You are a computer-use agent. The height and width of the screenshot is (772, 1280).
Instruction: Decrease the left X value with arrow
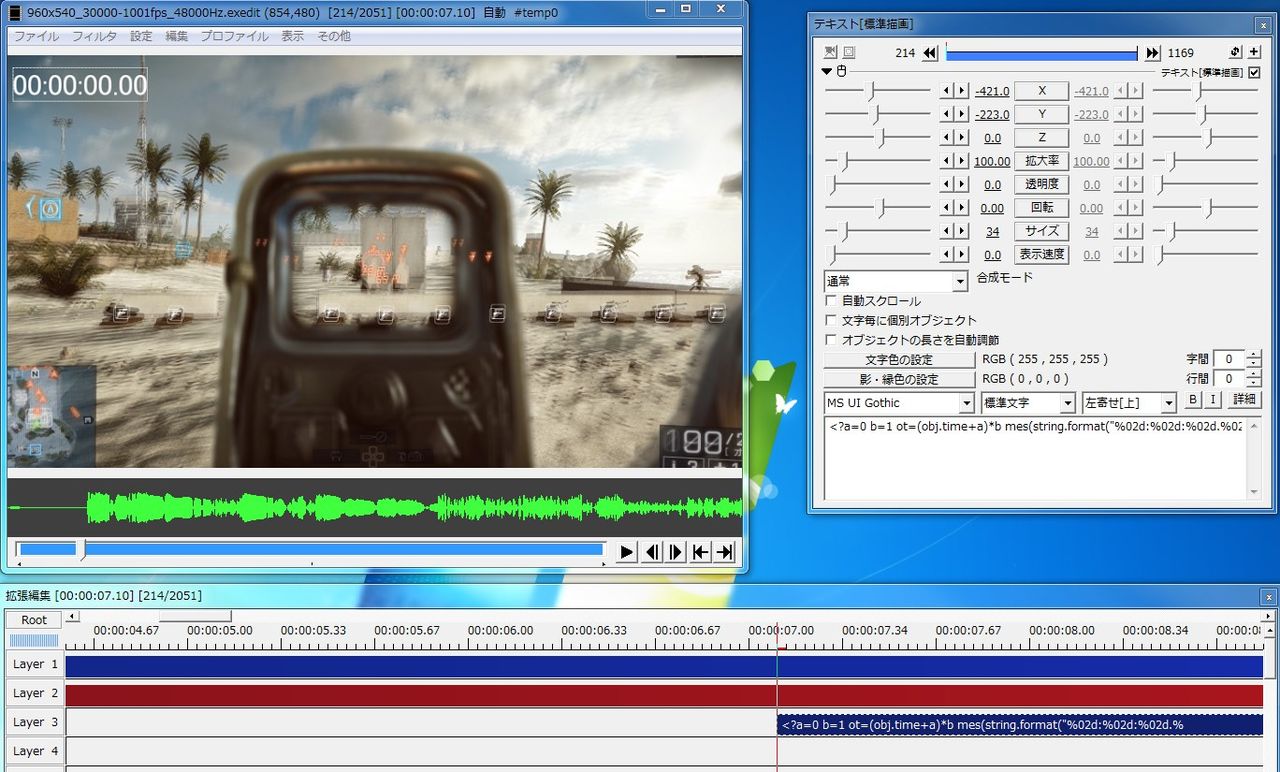coord(947,91)
